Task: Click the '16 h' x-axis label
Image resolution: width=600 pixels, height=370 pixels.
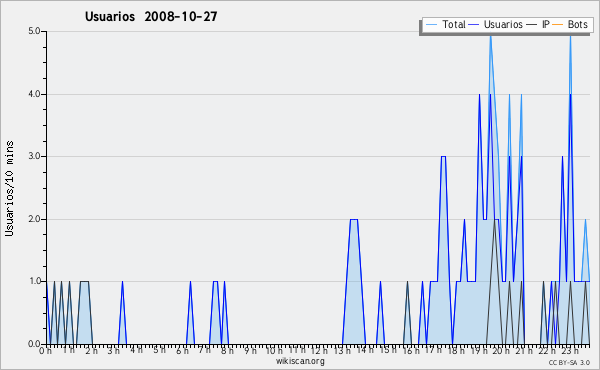Action: pyautogui.click(x=410, y=350)
